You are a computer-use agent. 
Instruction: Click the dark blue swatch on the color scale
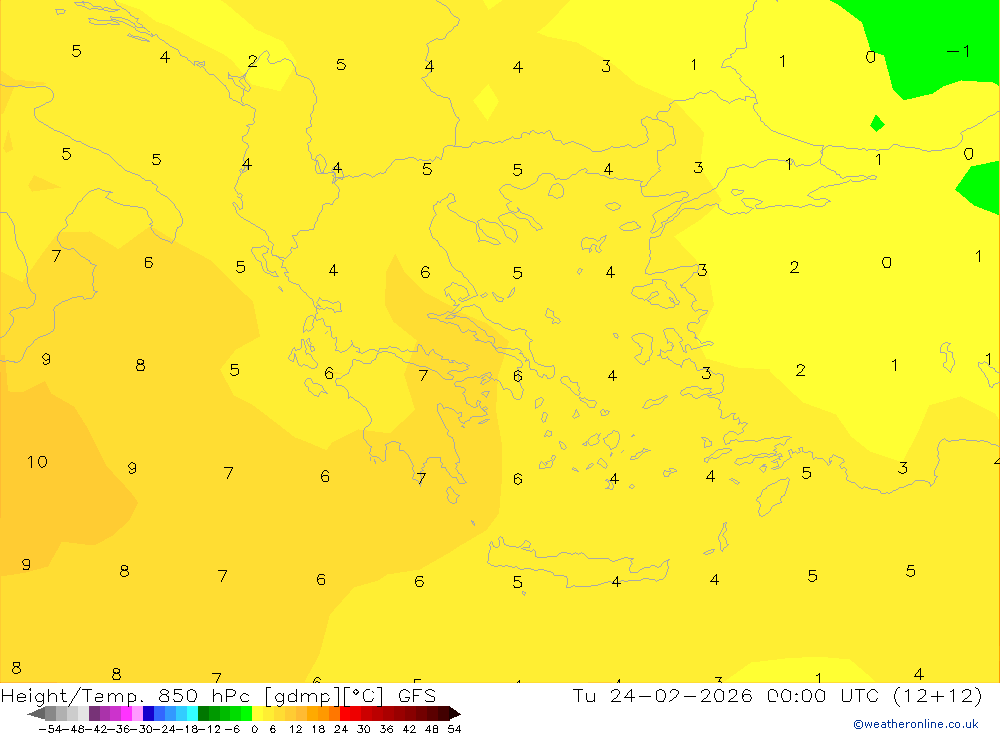(148, 713)
